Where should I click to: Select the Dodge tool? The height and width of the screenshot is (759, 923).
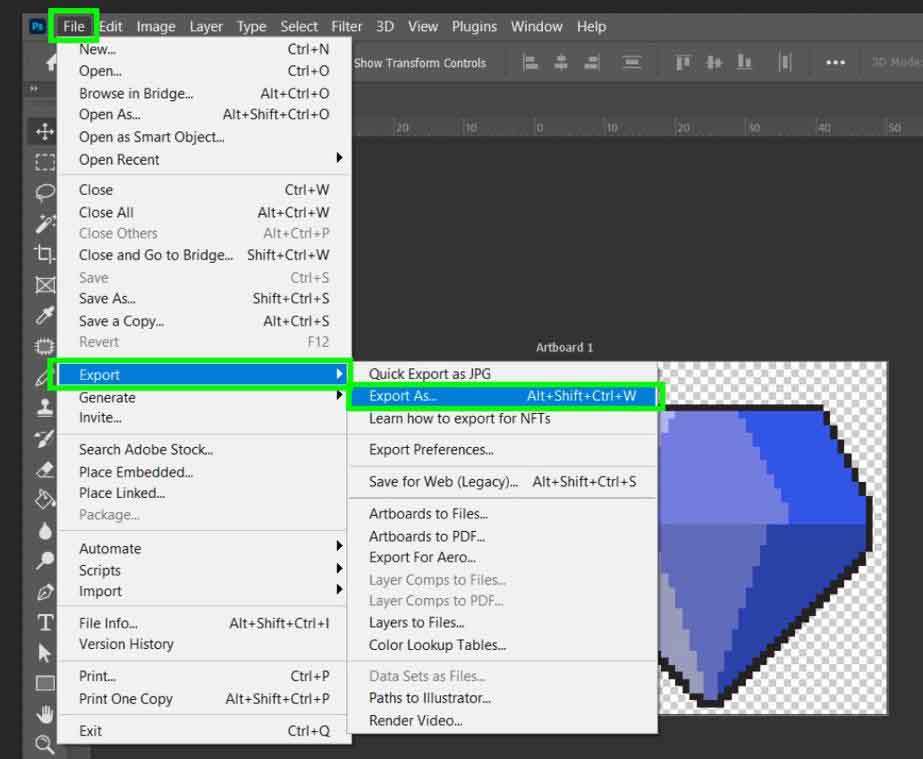[x=45, y=561]
